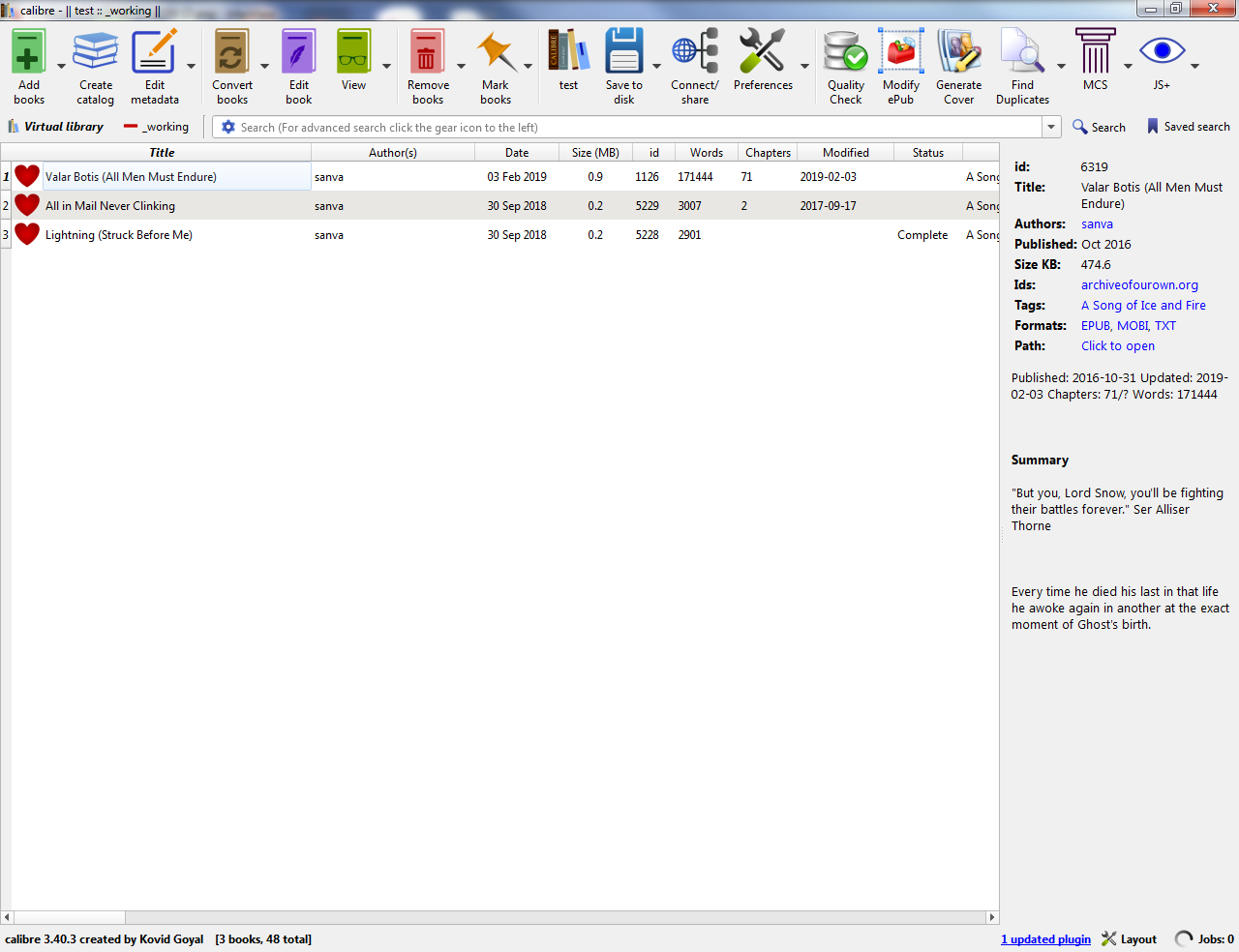Viewport: 1239px width, 952px height.
Task: Open the Connect/share tool
Action: pyautogui.click(x=695, y=52)
